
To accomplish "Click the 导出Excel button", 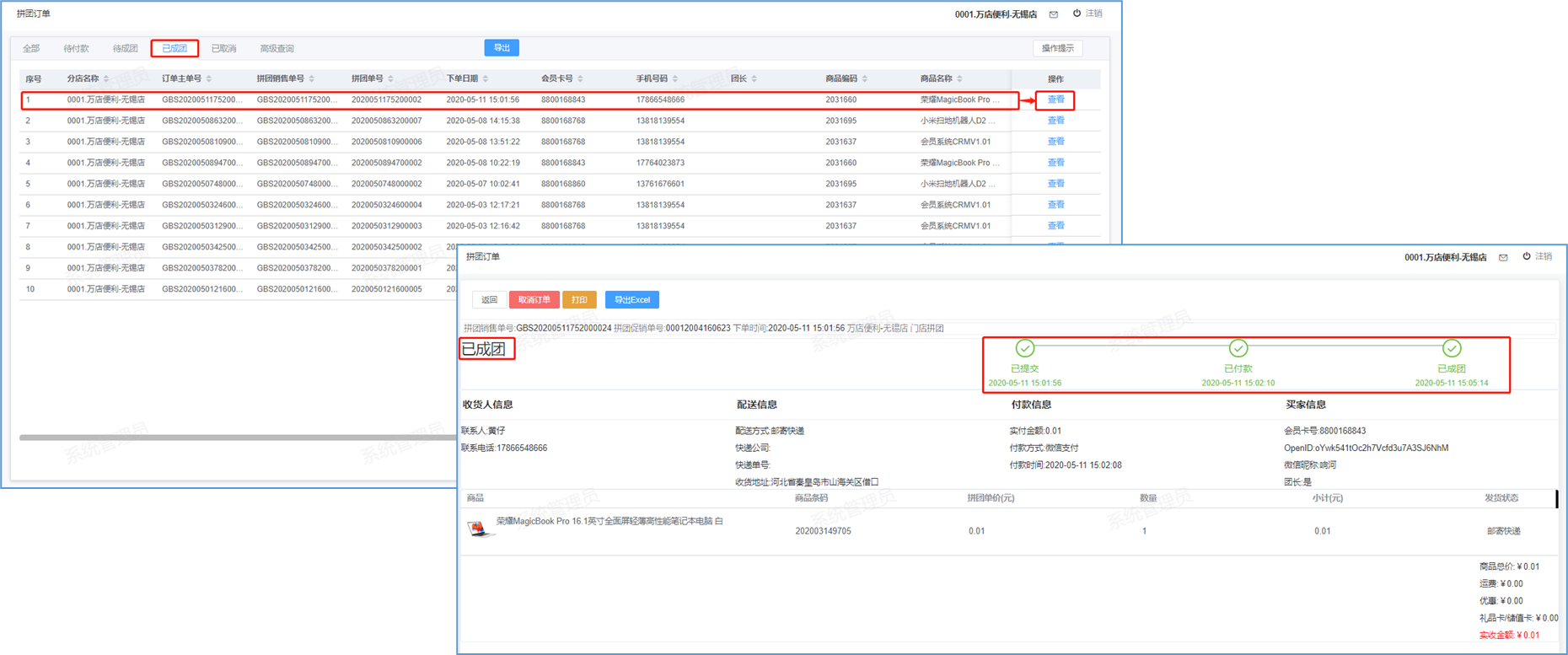I will coord(631,300).
